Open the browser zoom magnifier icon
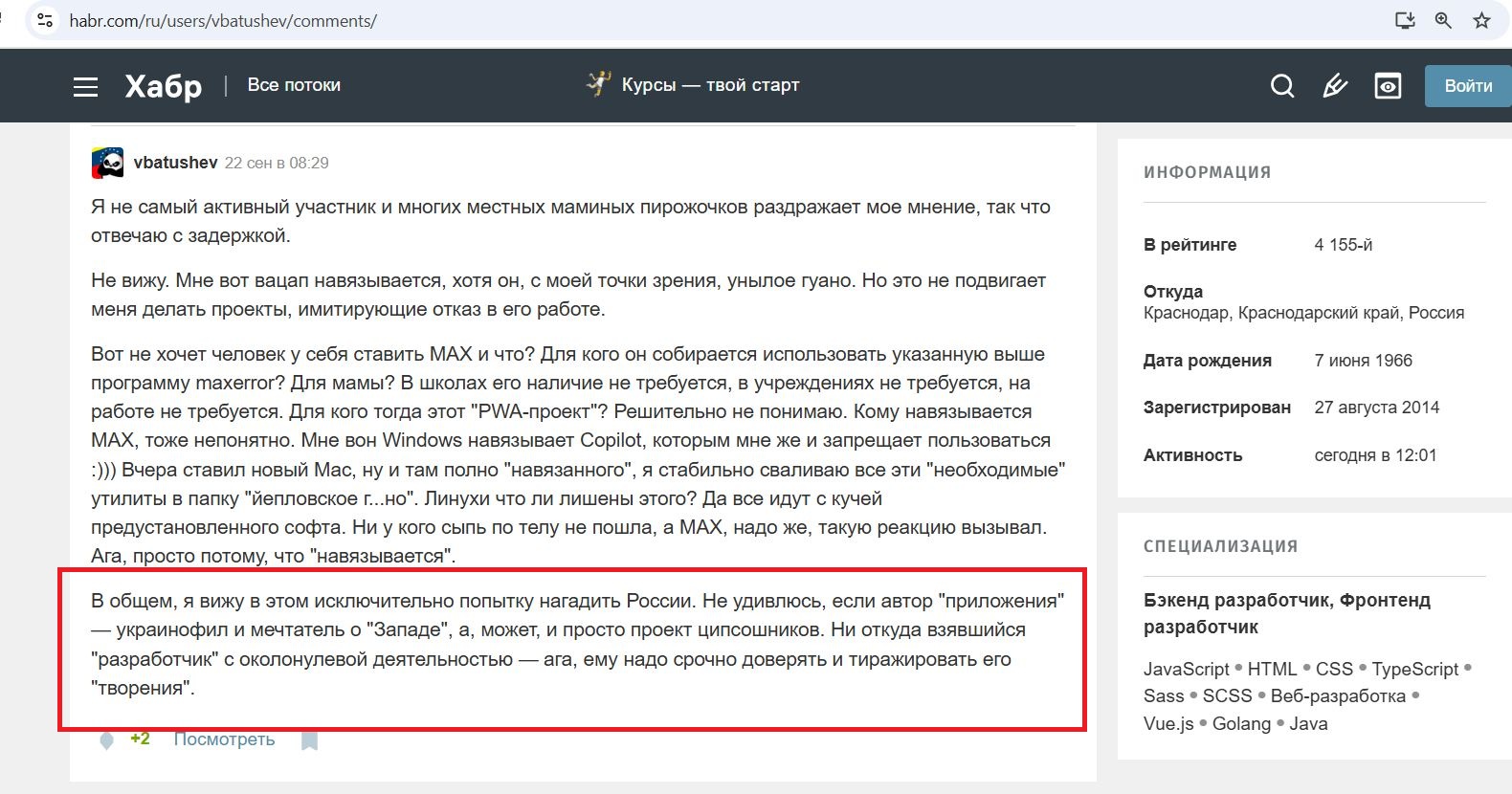This screenshot has width=1512, height=794. coord(1443,20)
